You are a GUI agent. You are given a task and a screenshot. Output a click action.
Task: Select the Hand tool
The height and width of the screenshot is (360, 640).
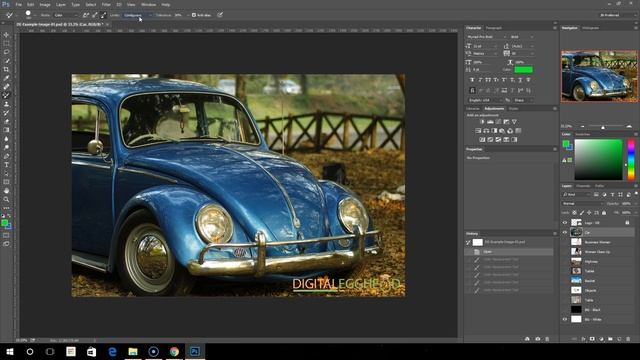tap(6, 191)
